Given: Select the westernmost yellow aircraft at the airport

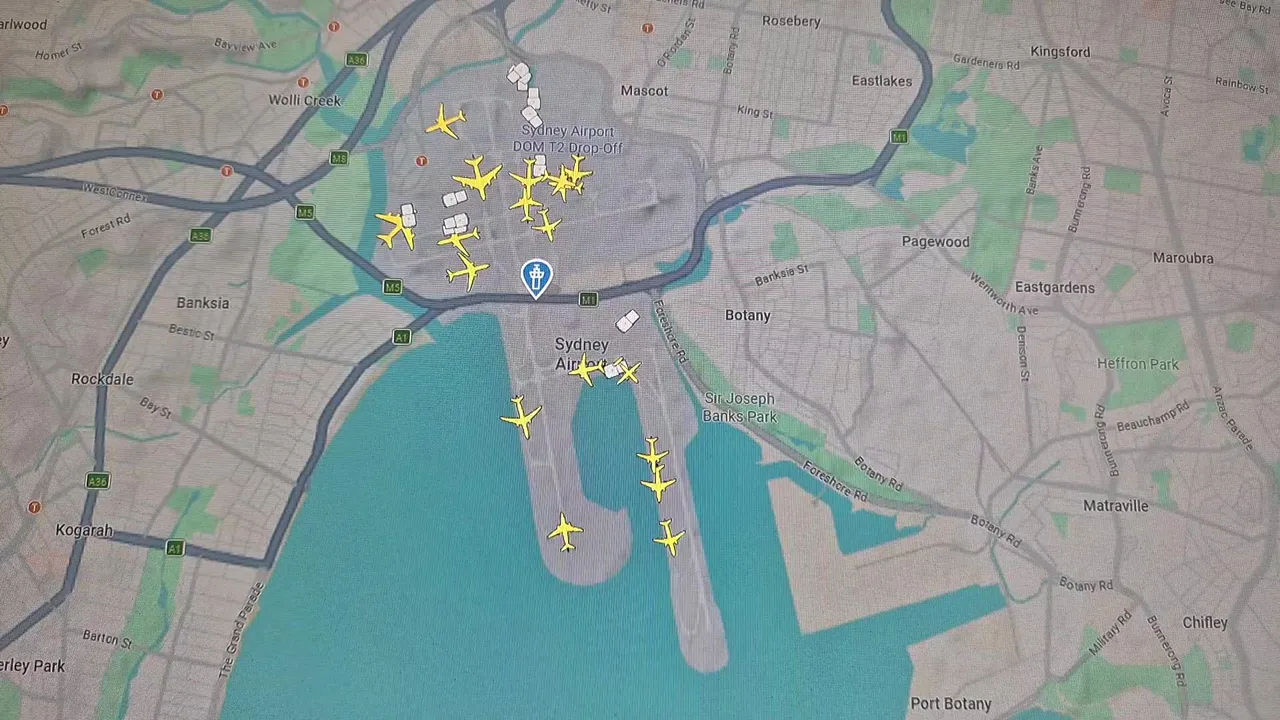Looking at the screenshot, I should point(396,230).
